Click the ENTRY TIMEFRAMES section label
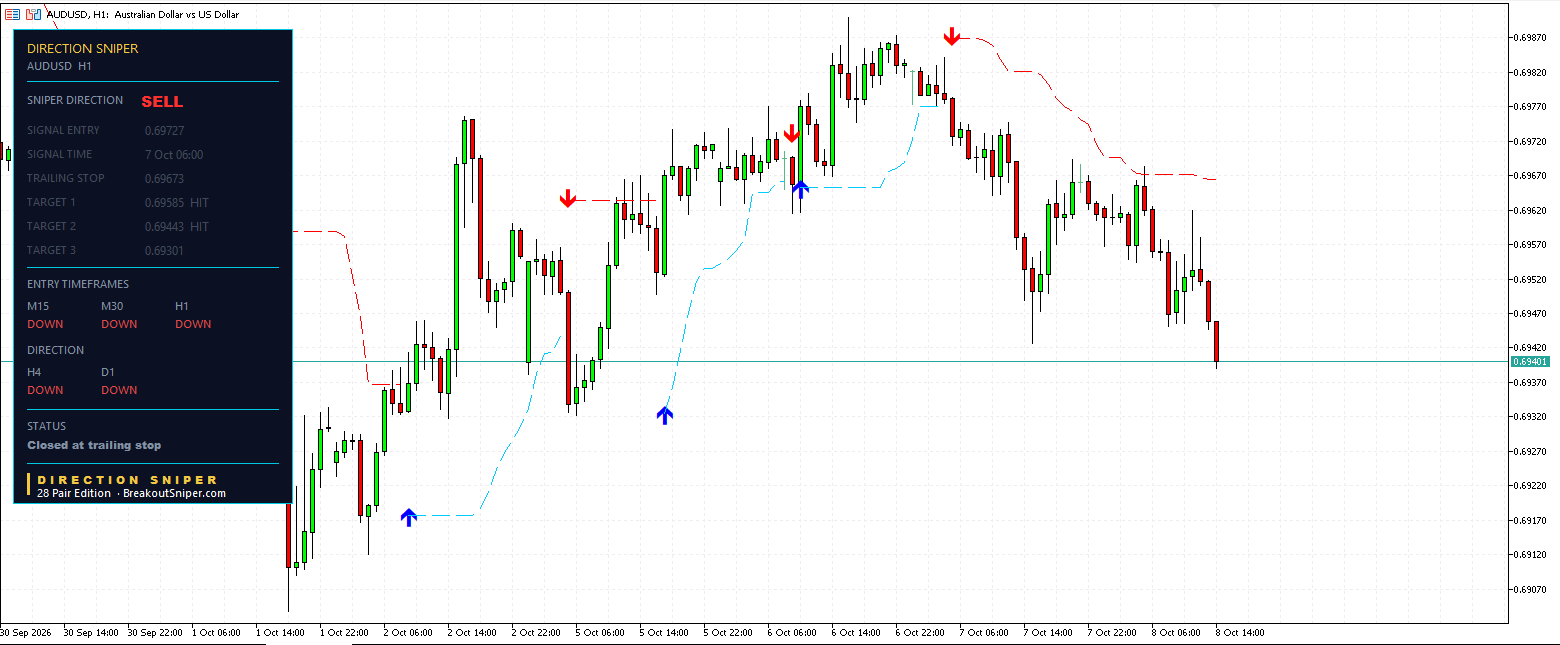Image resolution: width=1560 pixels, height=645 pixels. click(78, 284)
